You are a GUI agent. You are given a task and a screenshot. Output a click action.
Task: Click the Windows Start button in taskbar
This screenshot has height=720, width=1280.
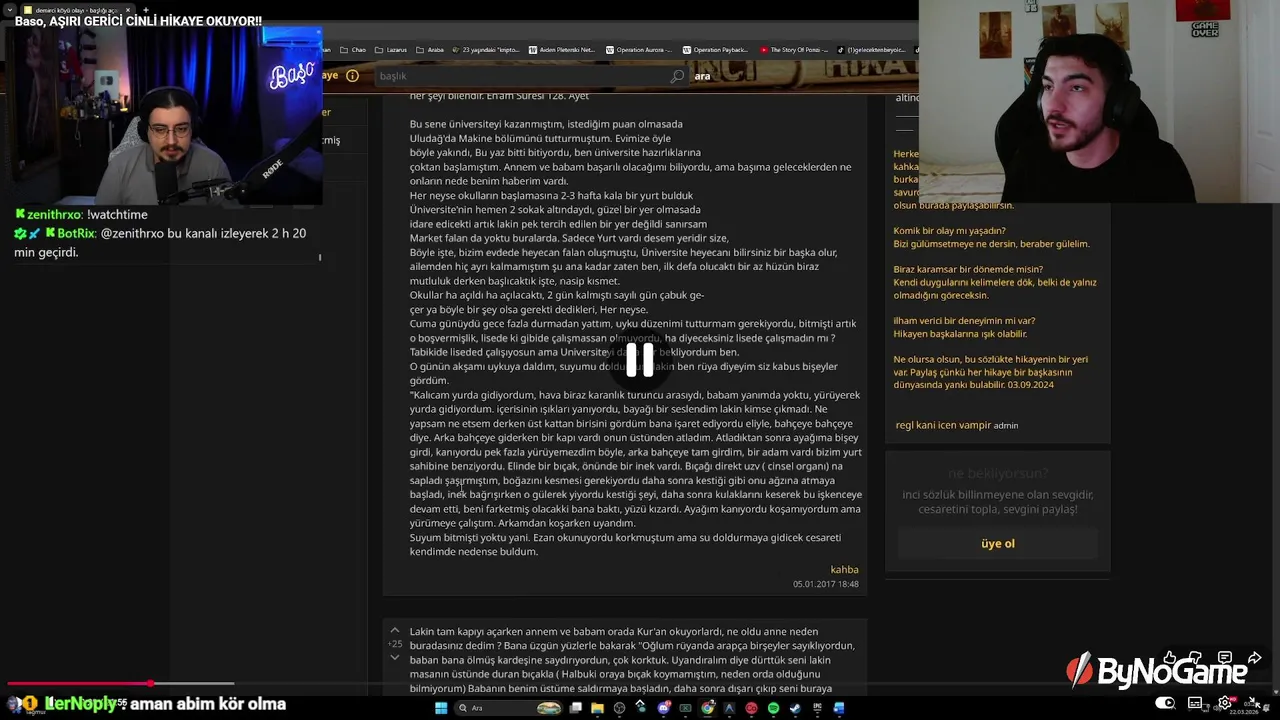coord(441,708)
